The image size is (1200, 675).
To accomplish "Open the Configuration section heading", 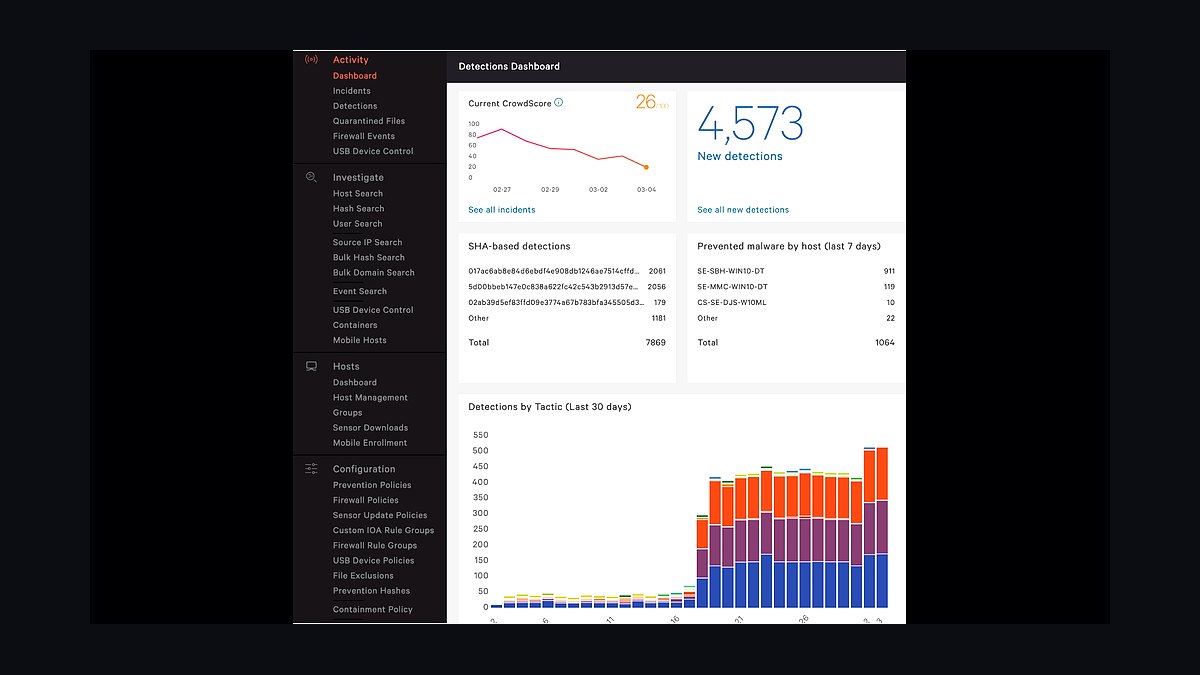I will pyautogui.click(x=364, y=469).
